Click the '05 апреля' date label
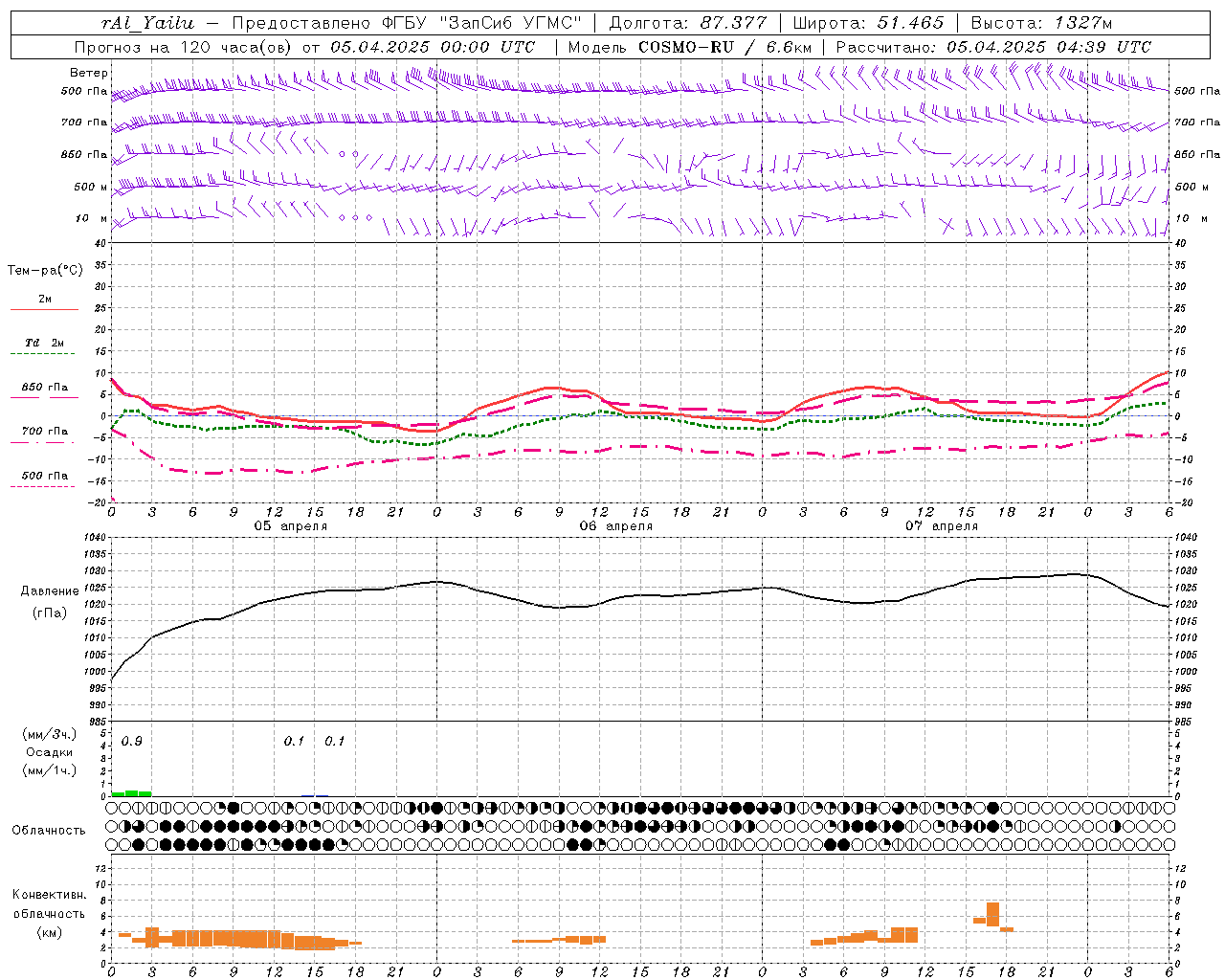Screen dimensions: 1225x980 [x=290, y=526]
